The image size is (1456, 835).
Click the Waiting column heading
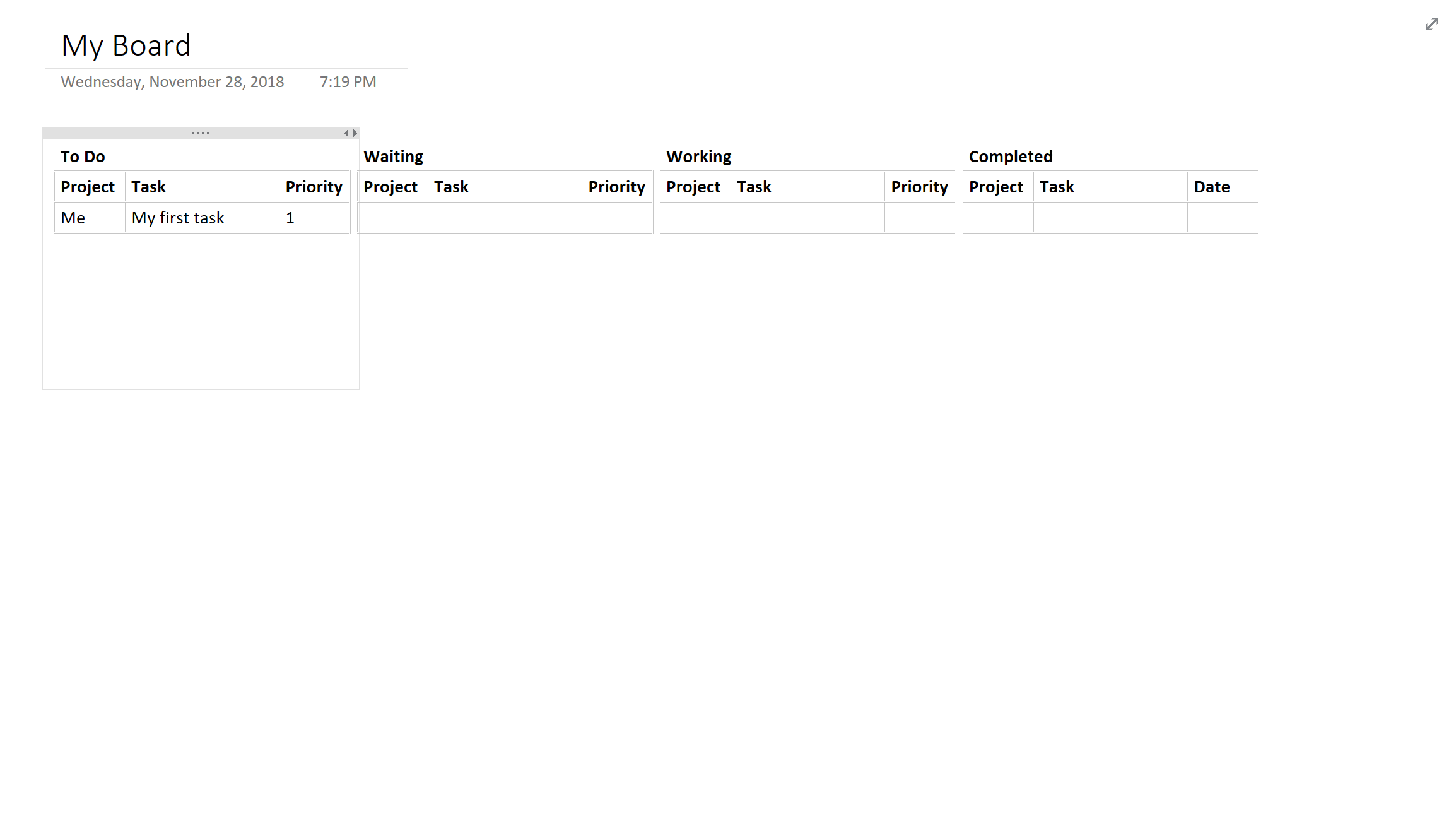393,157
